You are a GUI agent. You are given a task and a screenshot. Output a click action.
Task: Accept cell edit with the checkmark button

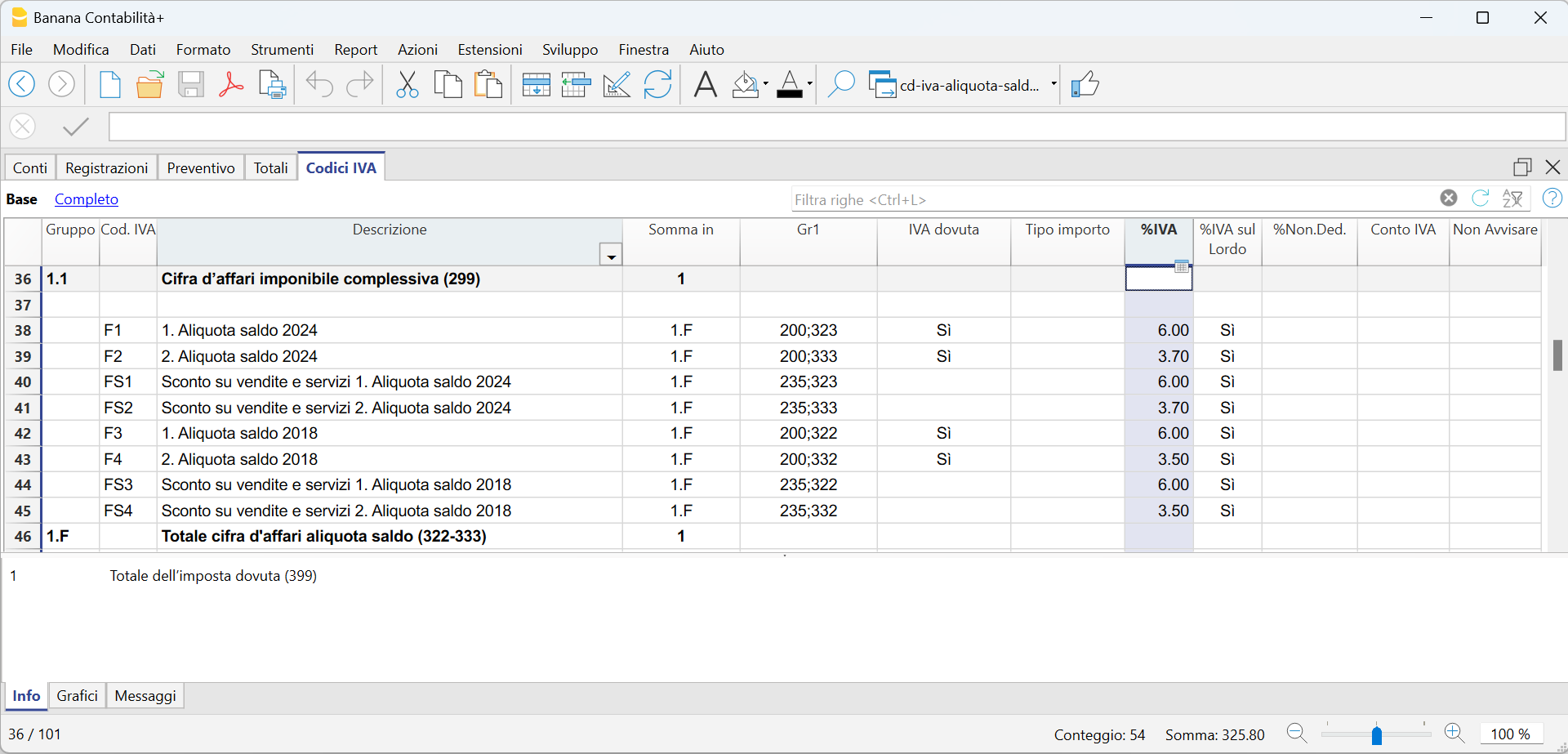[76, 127]
